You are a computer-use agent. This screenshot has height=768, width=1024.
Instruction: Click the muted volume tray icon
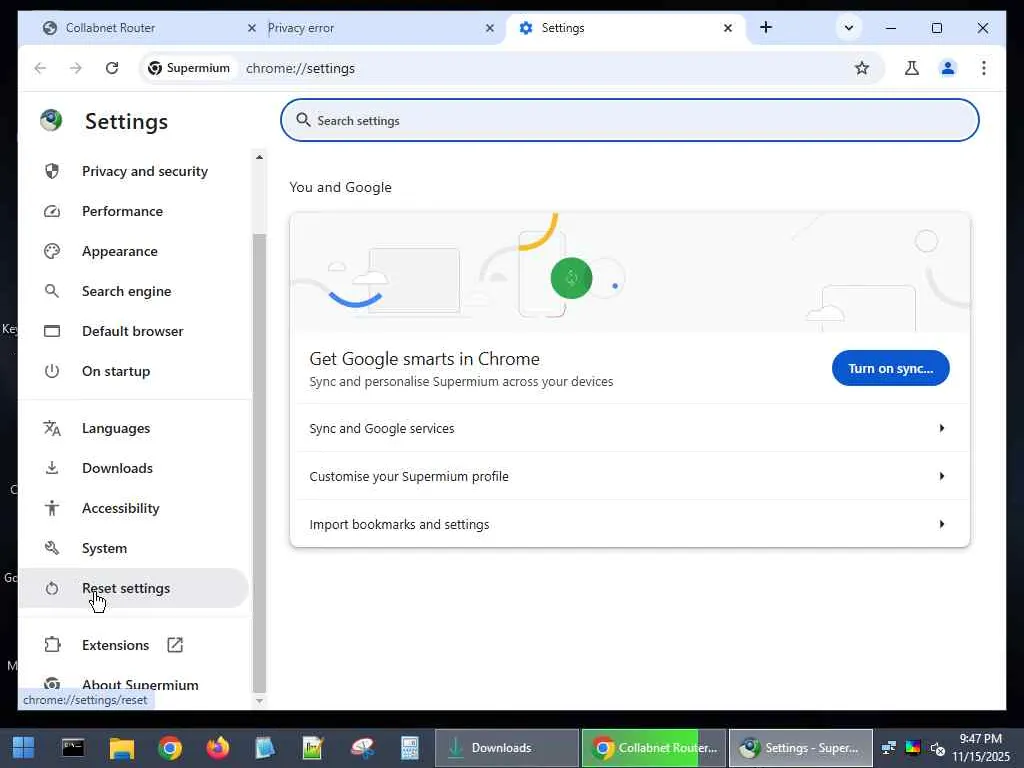point(938,748)
